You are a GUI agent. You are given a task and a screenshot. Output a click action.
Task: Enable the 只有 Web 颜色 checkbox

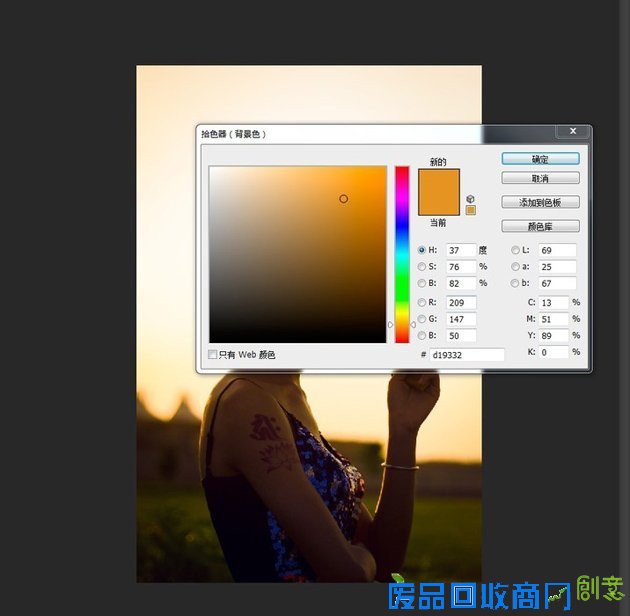[212, 354]
